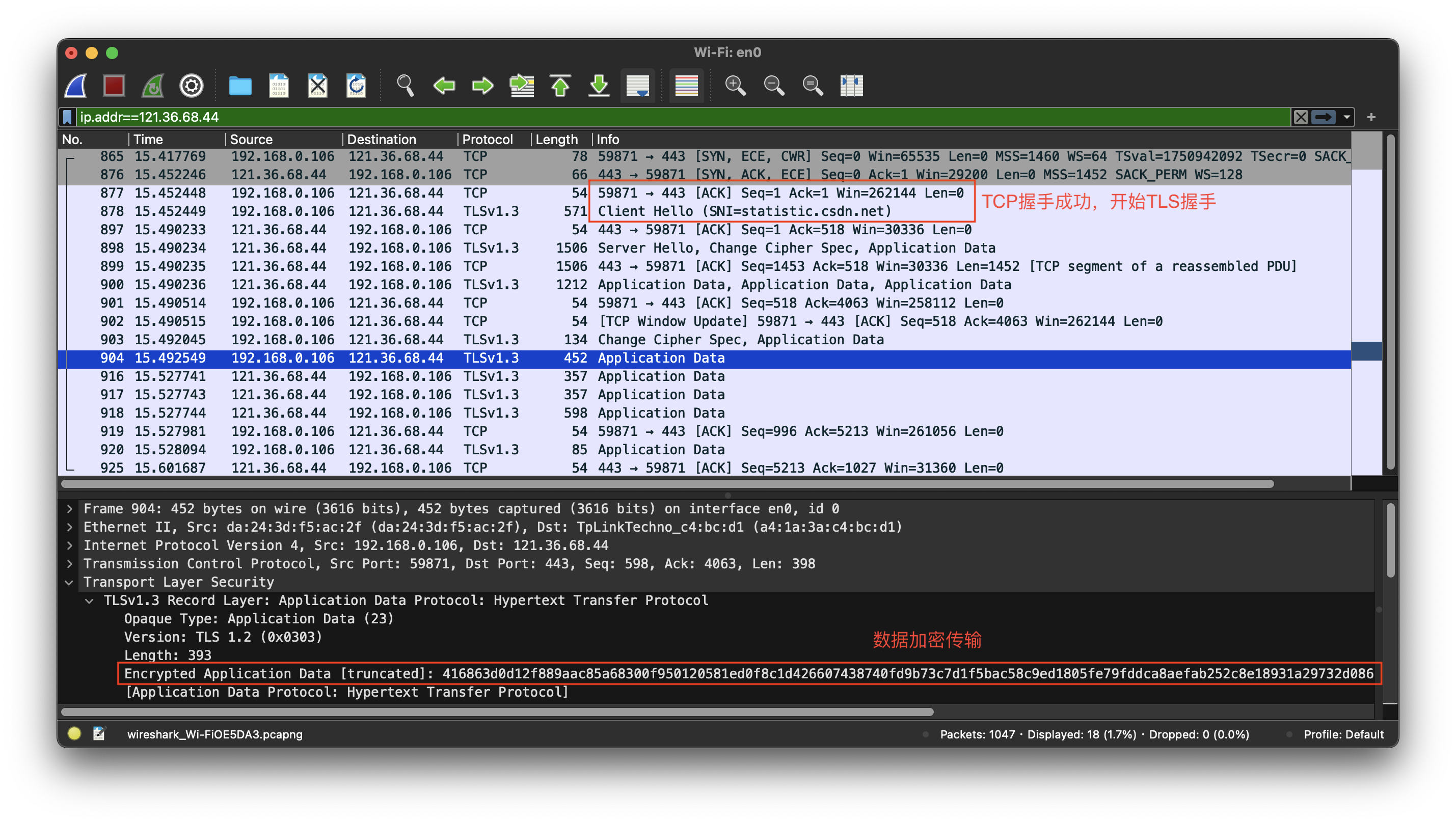Image resolution: width=1456 pixels, height=823 pixels.
Task: Restart the current capture
Action: pos(153,86)
